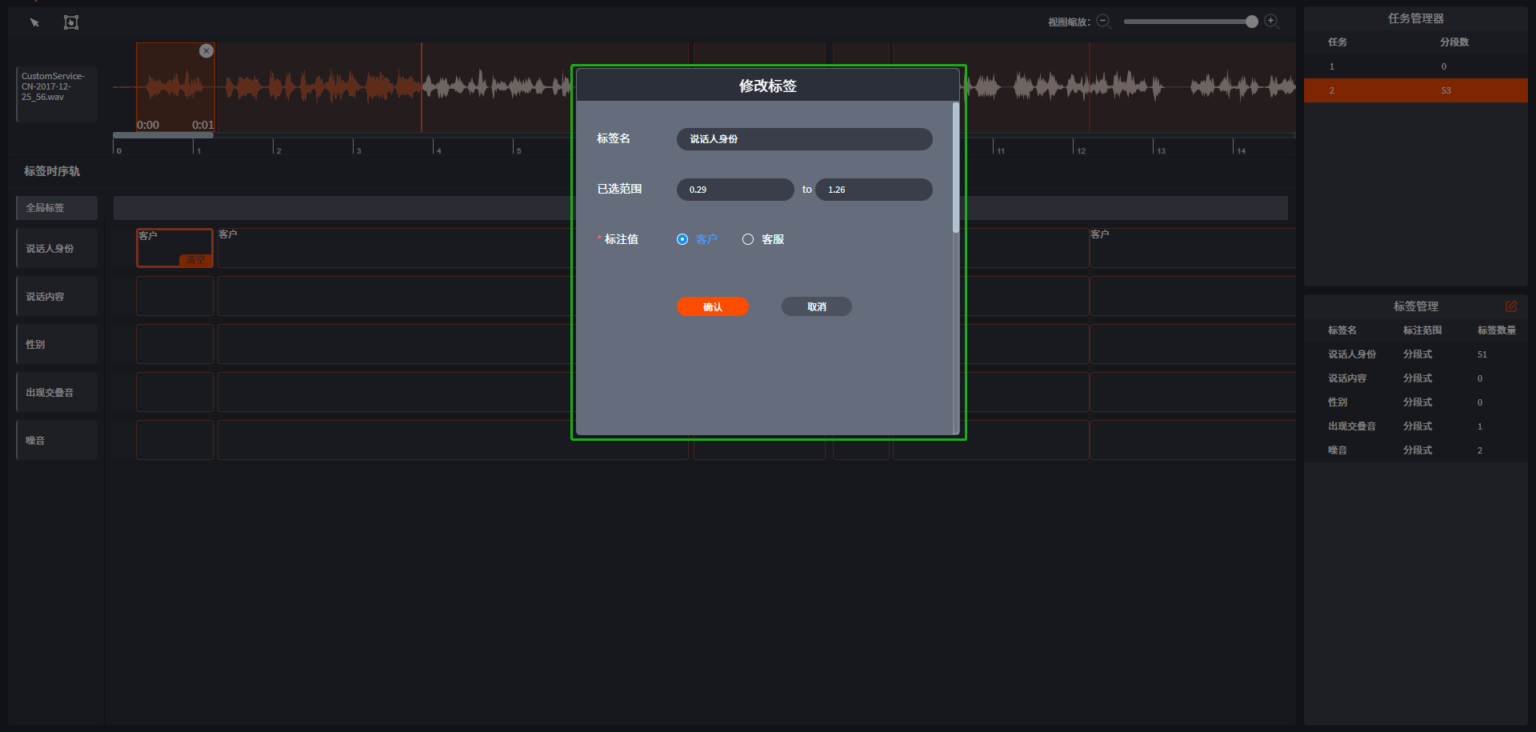Click the zoom-out magnifier icon
This screenshot has height=732, width=1536.
click(1104, 20)
